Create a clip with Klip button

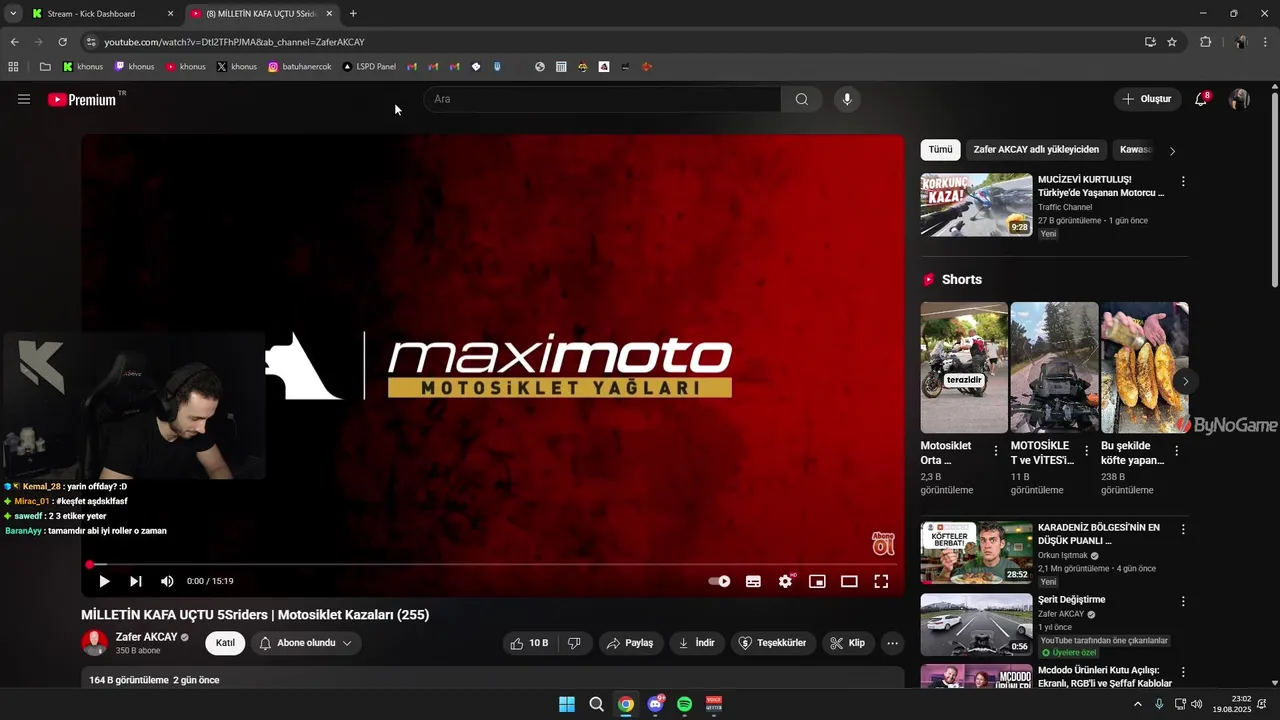click(848, 643)
